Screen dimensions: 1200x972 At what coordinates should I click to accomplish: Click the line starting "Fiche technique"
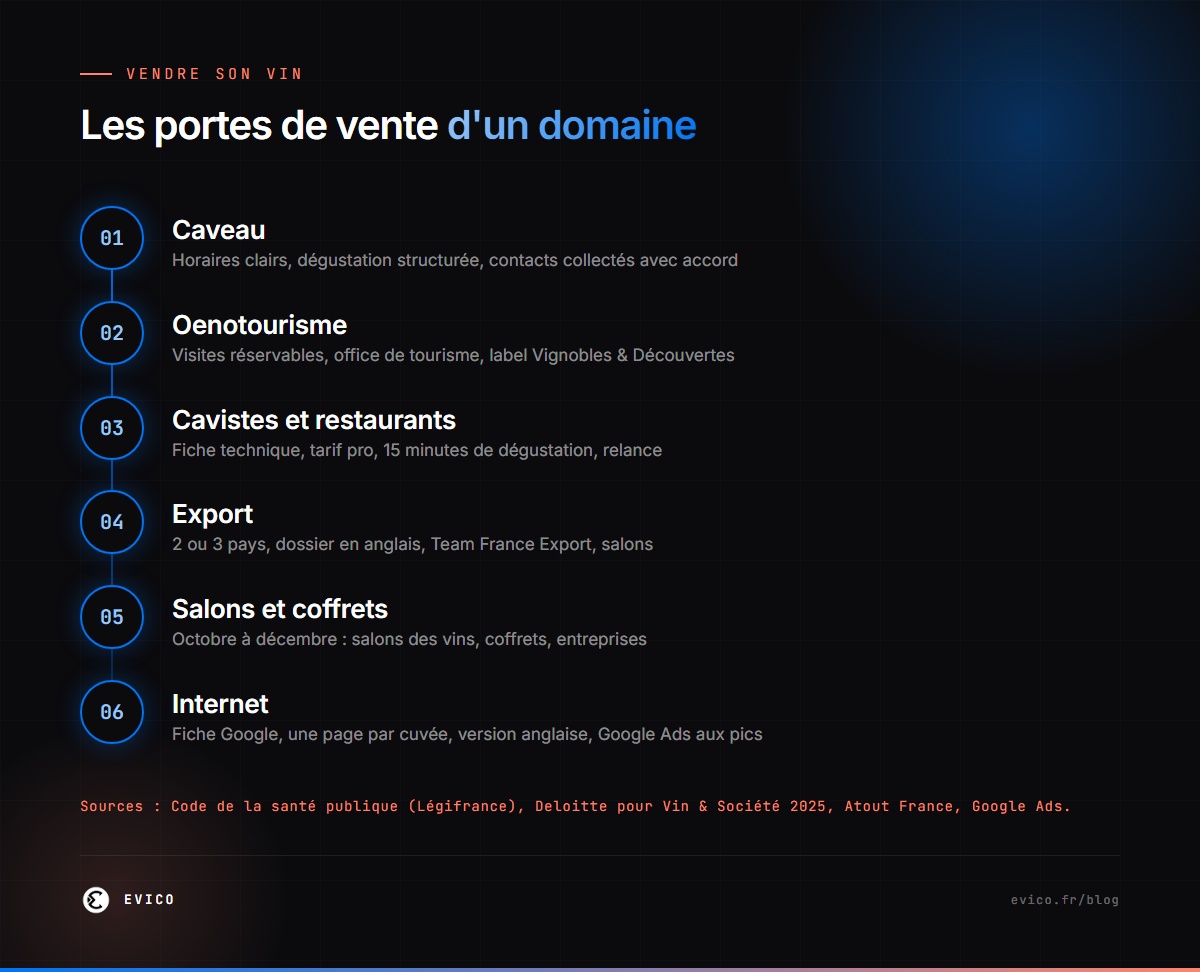[x=417, y=450]
